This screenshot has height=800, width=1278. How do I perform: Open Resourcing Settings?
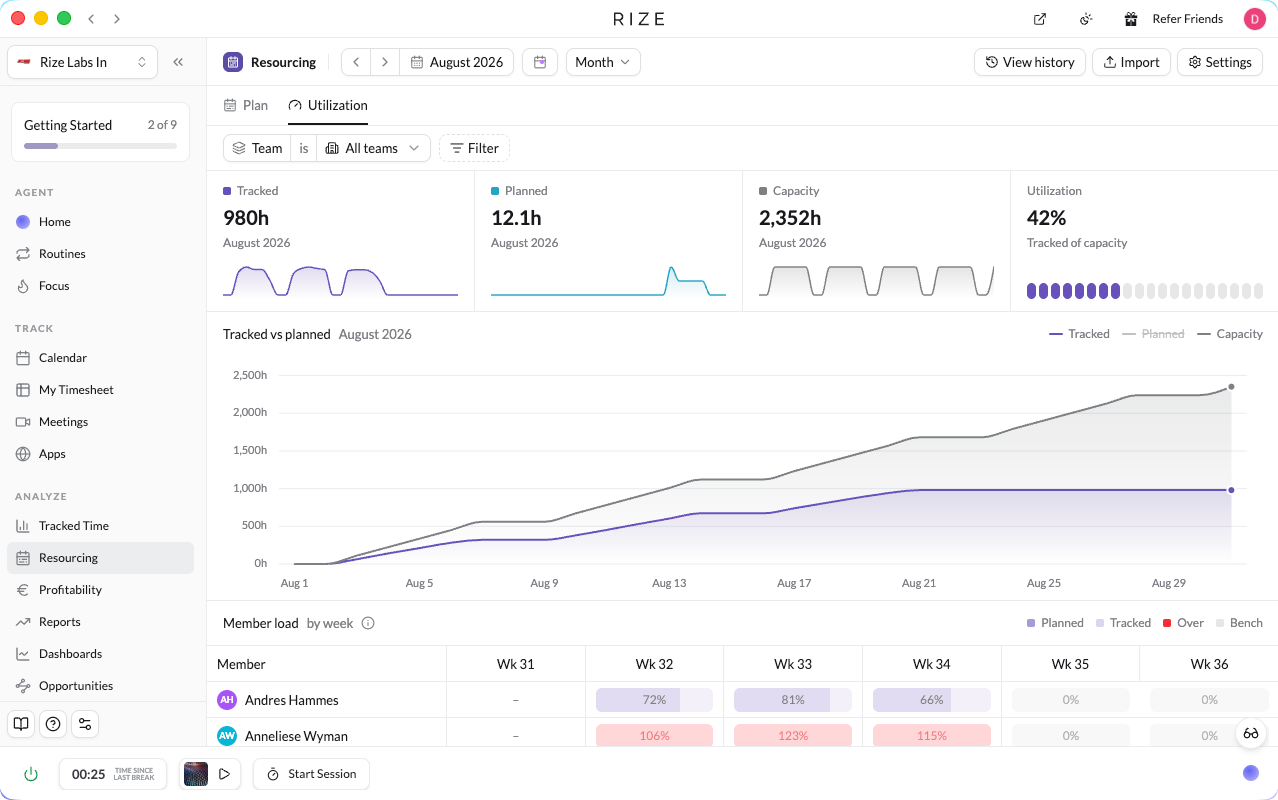[x=1219, y=62]
